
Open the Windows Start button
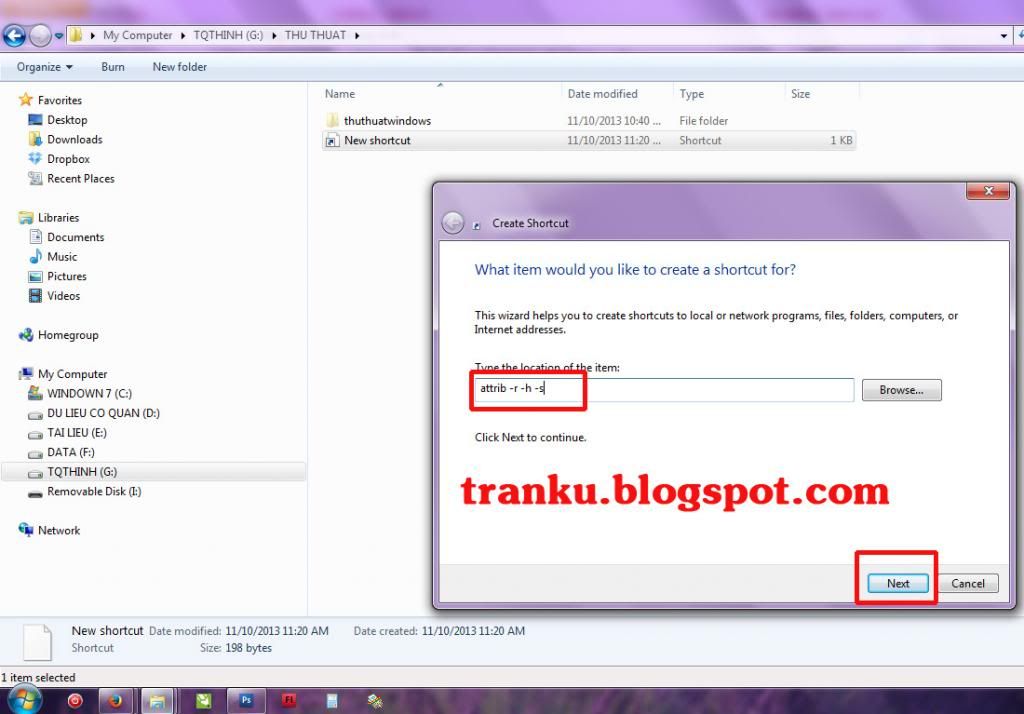24,700
